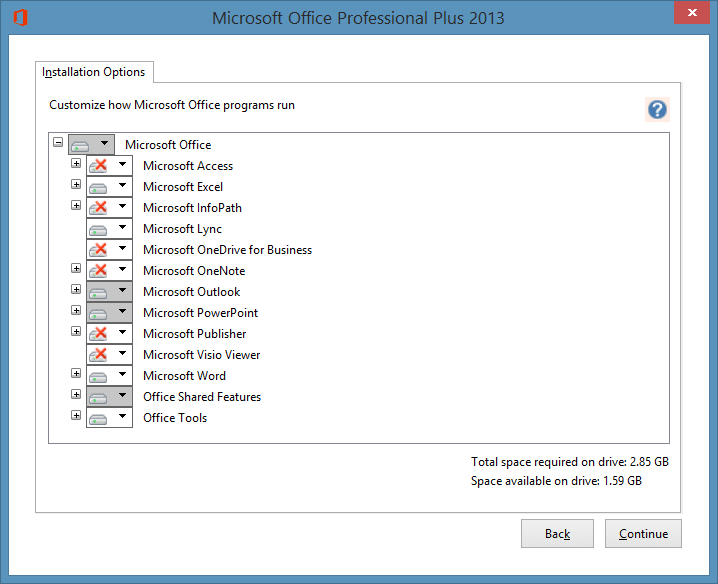The image size is (718, 584).
Task: Expand the Microsoft PowerPoint tree node
Action: click(x=76, y=310)
